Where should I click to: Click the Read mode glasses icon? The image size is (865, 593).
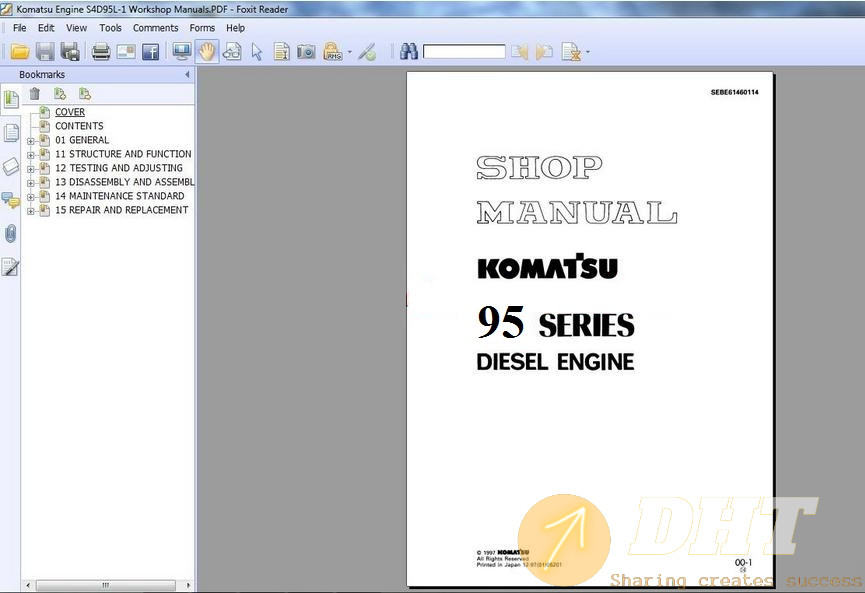(232, 52)
